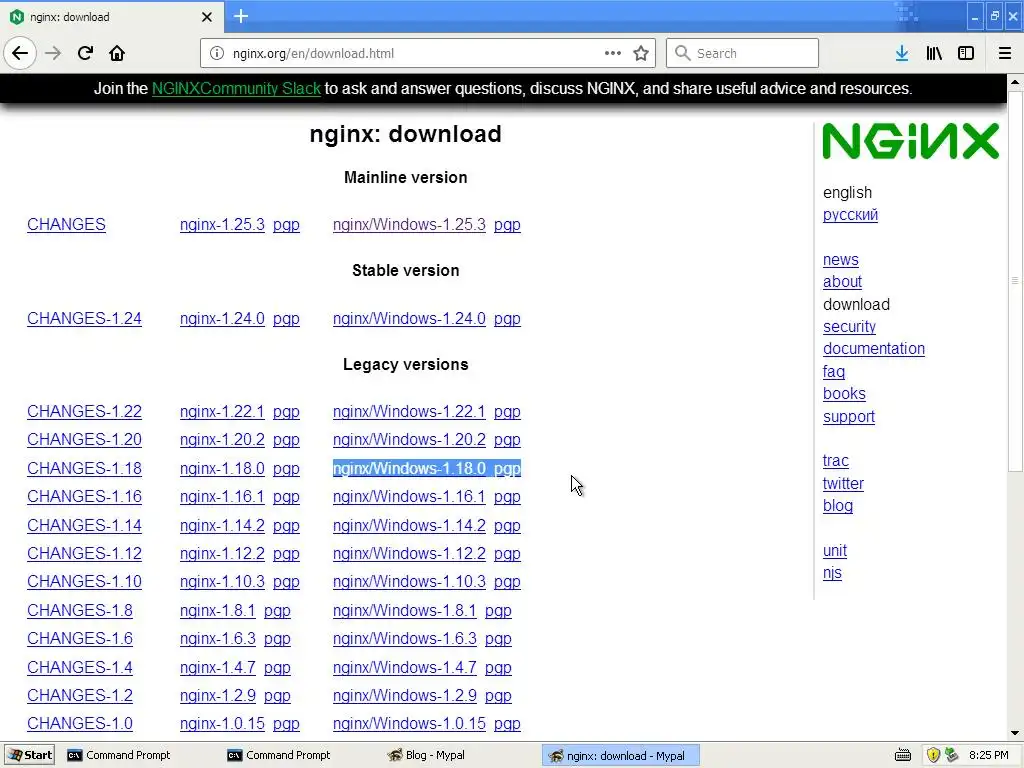
Task: Open the blog sidebar link
Action: click(837, 506)
